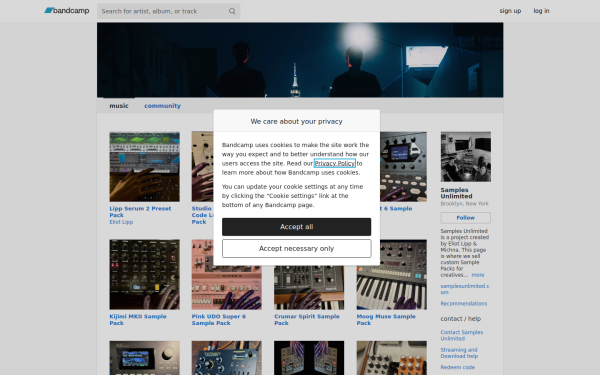Screen dimensions: 600x375
Task: Open the Crumar Spirit Sample Pack title link
Action: point(307,320)
